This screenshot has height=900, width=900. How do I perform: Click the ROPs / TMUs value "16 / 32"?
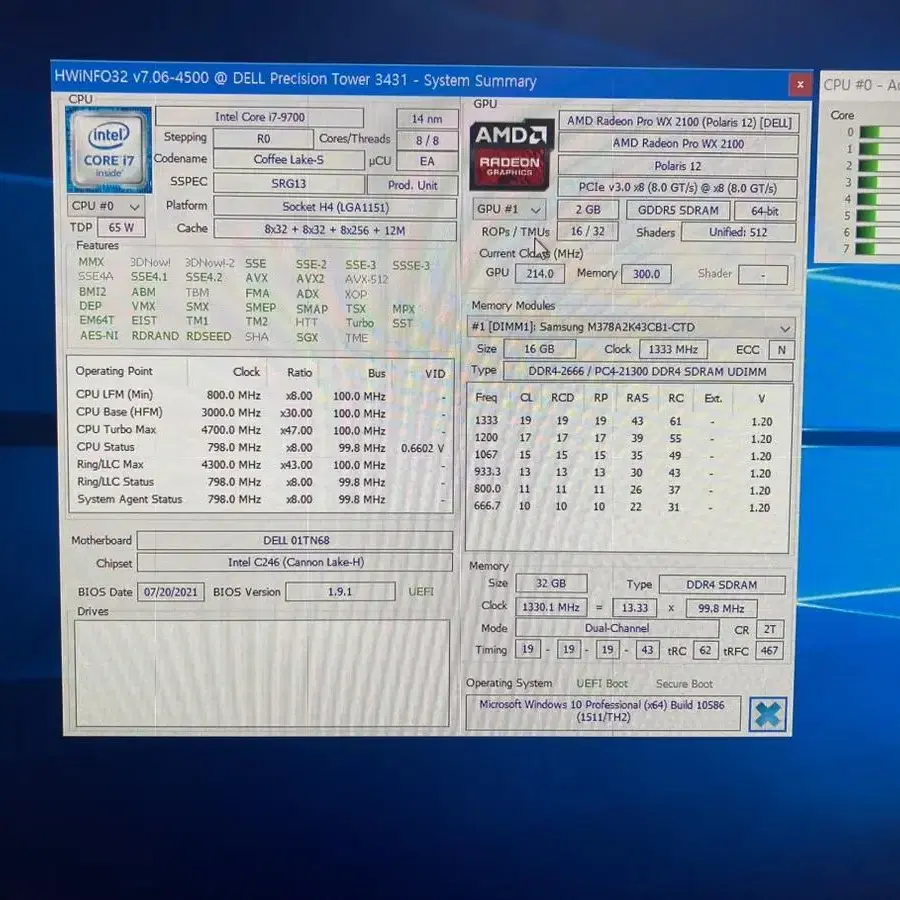click(x=588, y=231)
